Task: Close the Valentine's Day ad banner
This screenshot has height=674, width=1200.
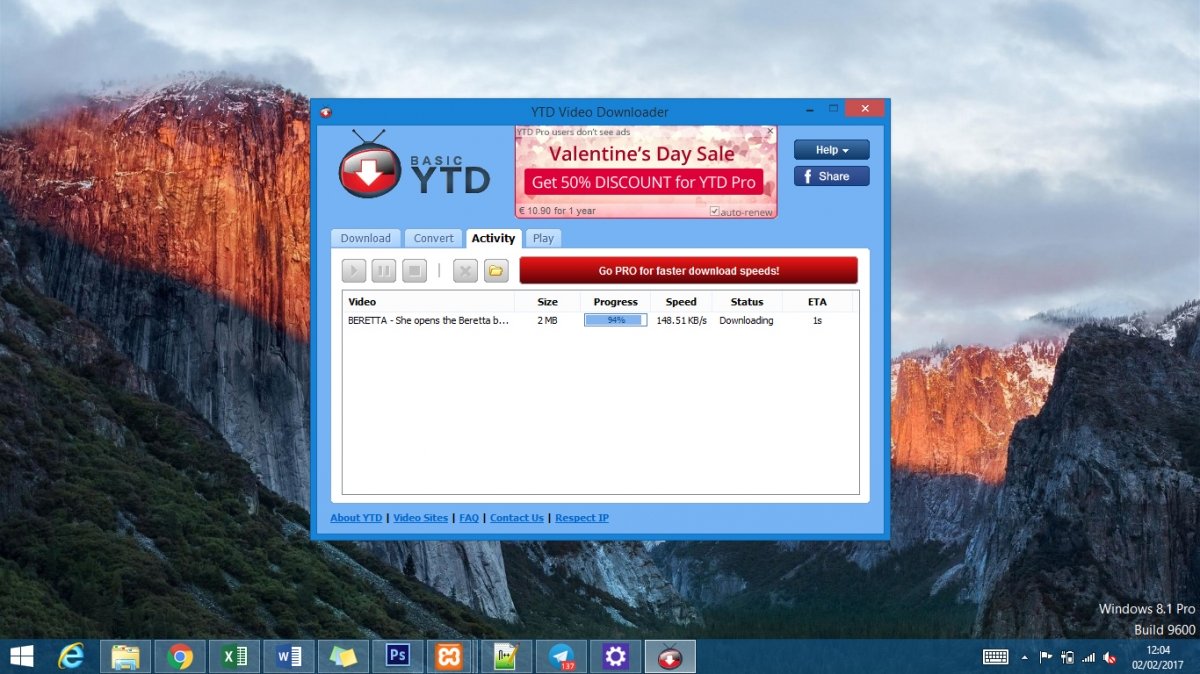Action: point(769,131)
